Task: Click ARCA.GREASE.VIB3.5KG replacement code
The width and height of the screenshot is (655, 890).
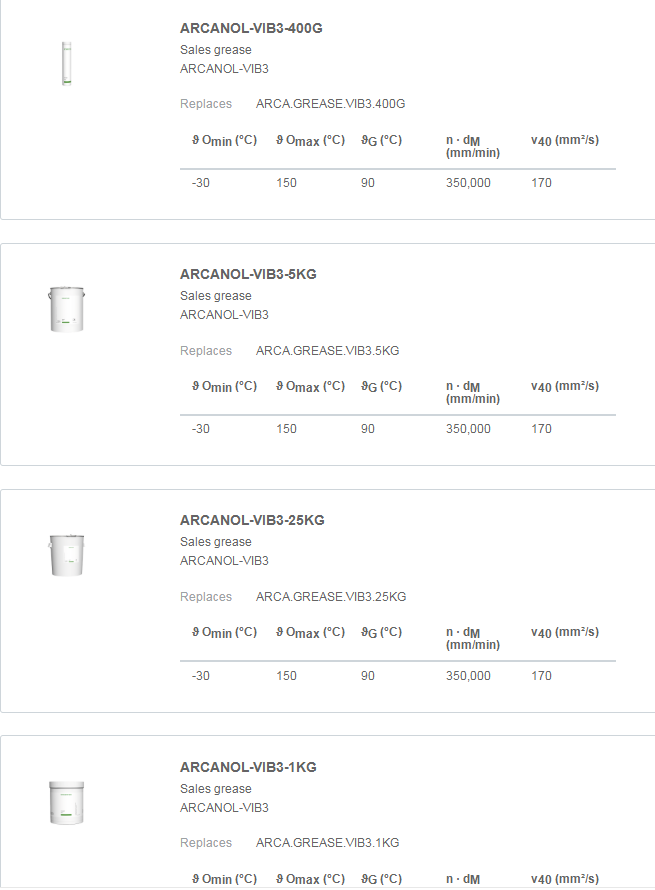Action: [x=327, y=351]
